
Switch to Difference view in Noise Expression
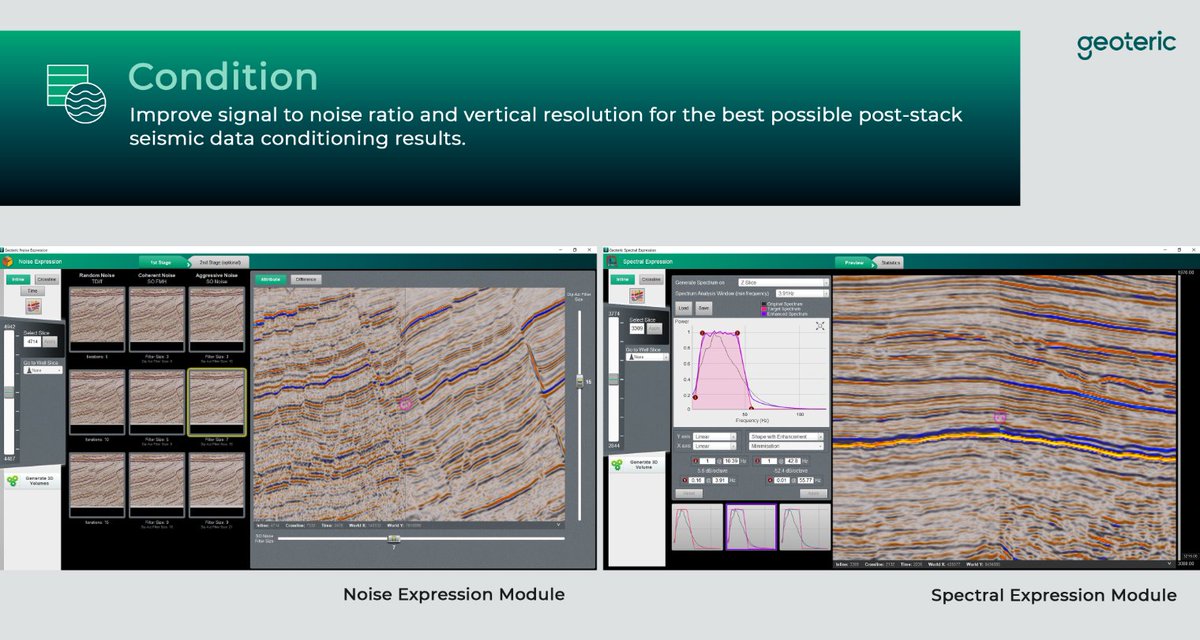pos(306,279)
